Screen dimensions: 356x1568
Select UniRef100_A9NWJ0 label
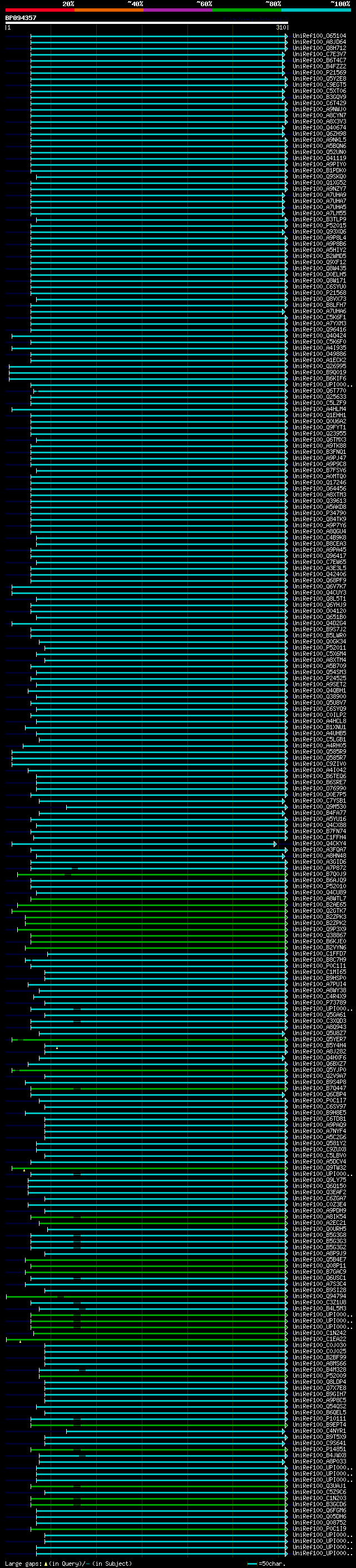(319, 110)
